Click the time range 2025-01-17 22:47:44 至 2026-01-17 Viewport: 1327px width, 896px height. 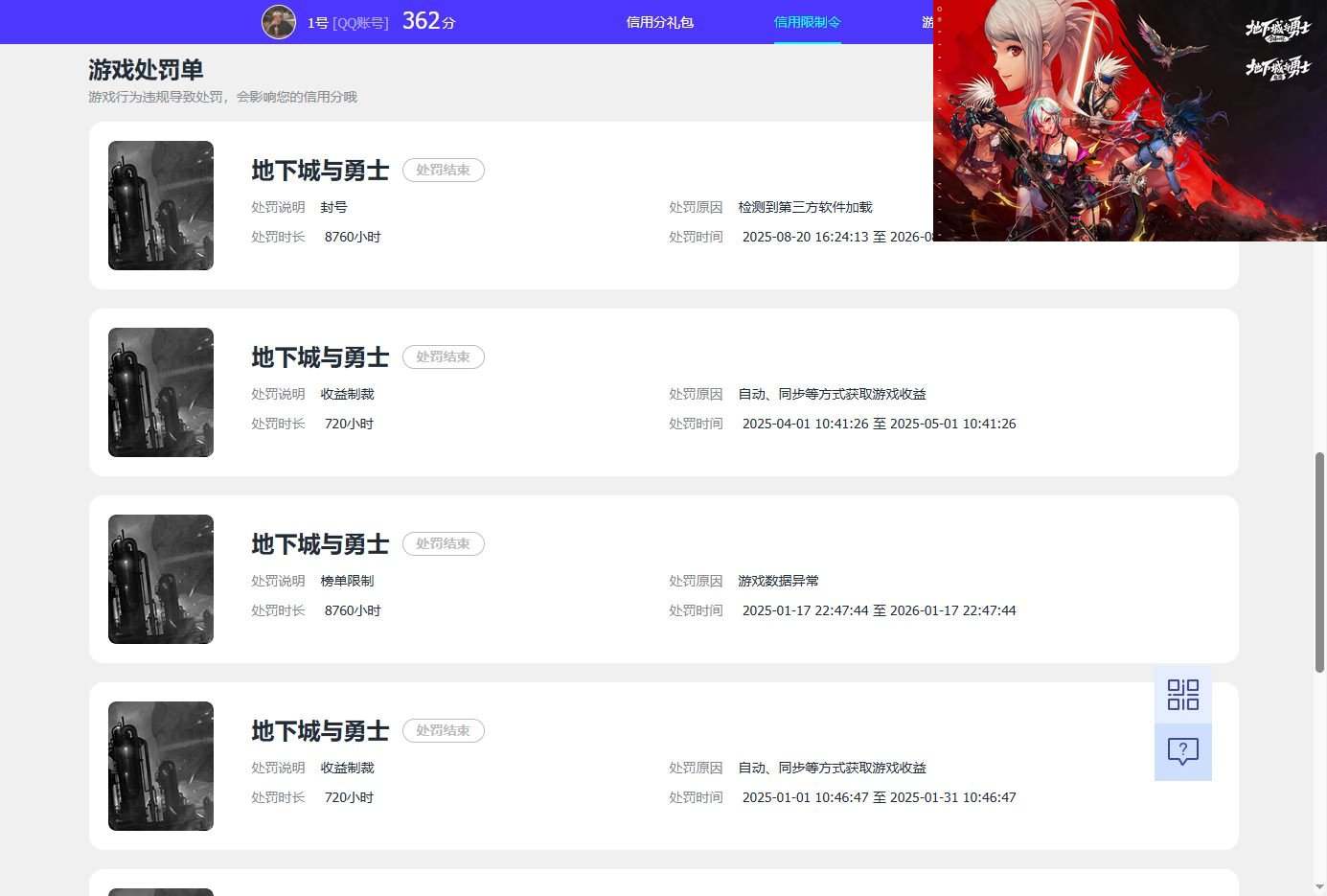[x=880, y=610]
